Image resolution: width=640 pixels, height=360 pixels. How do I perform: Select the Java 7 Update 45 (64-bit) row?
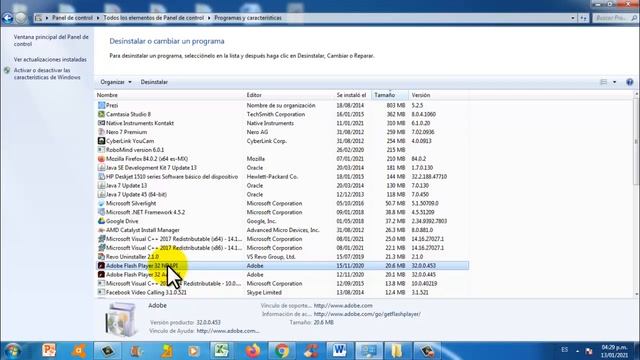(x=282, y=194)
